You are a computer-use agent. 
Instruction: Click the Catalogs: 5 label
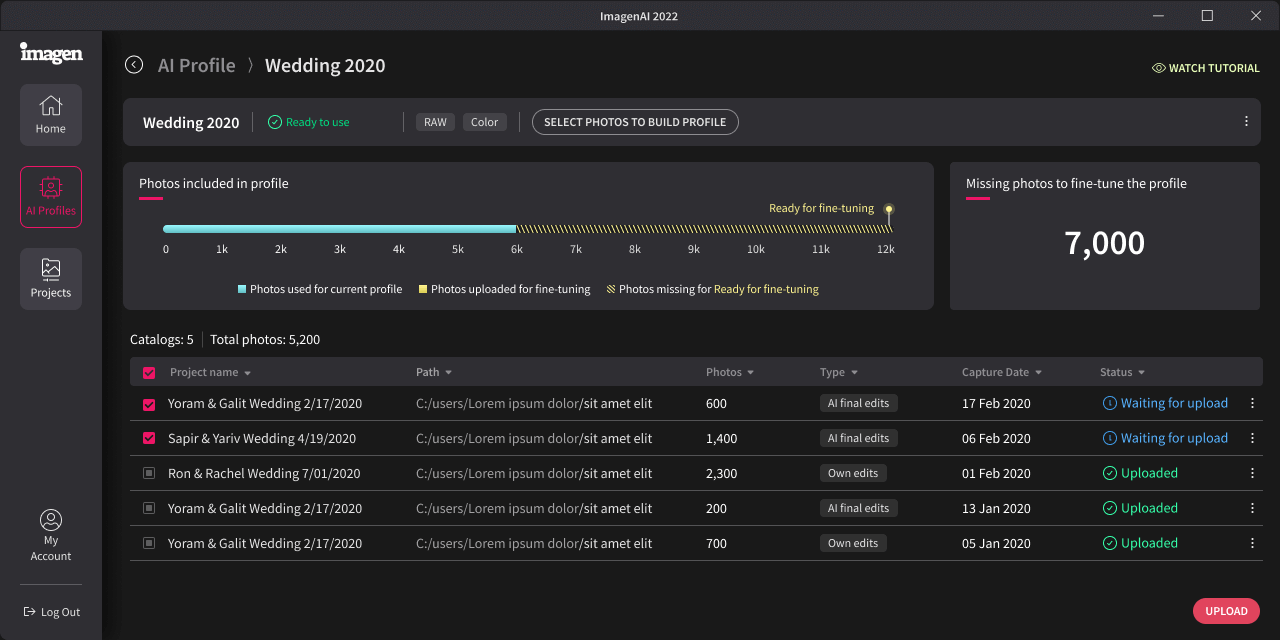tap(162, 339)
